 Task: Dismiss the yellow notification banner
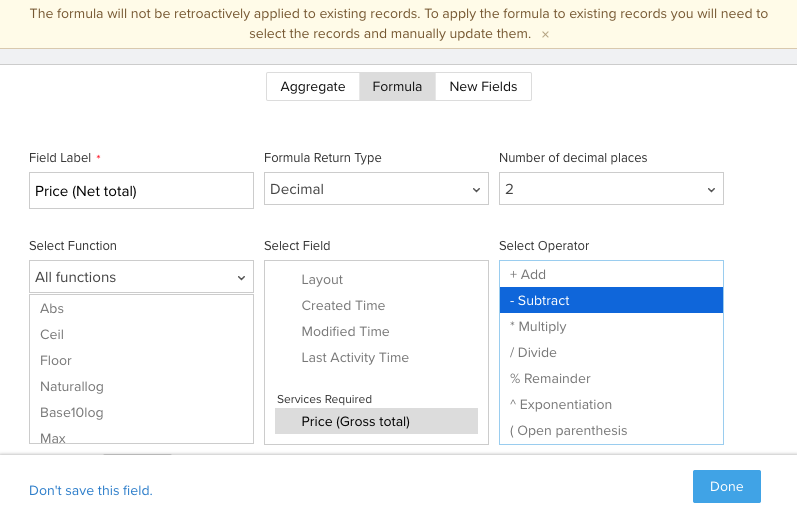point(545,34)
